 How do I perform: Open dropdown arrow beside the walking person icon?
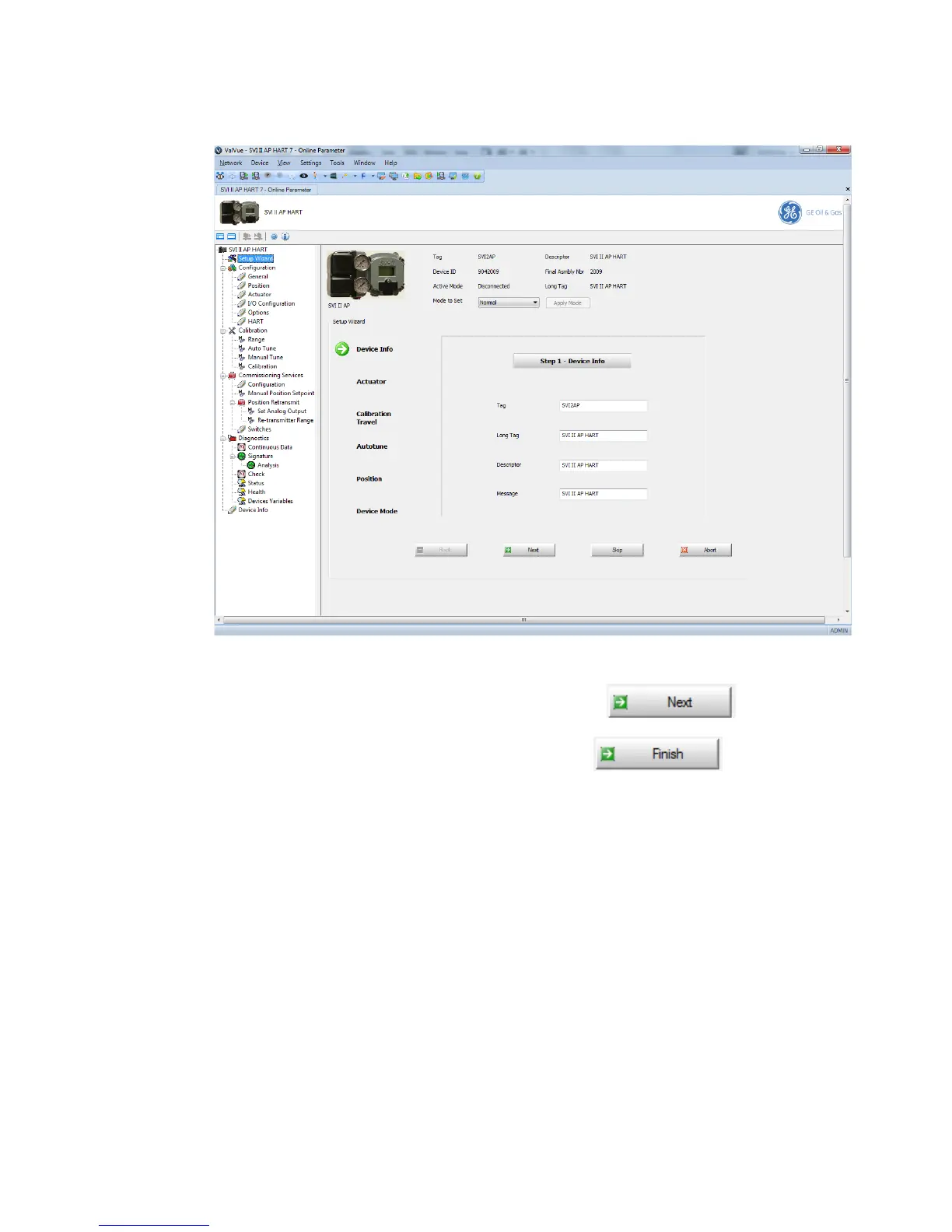(325, 176)
